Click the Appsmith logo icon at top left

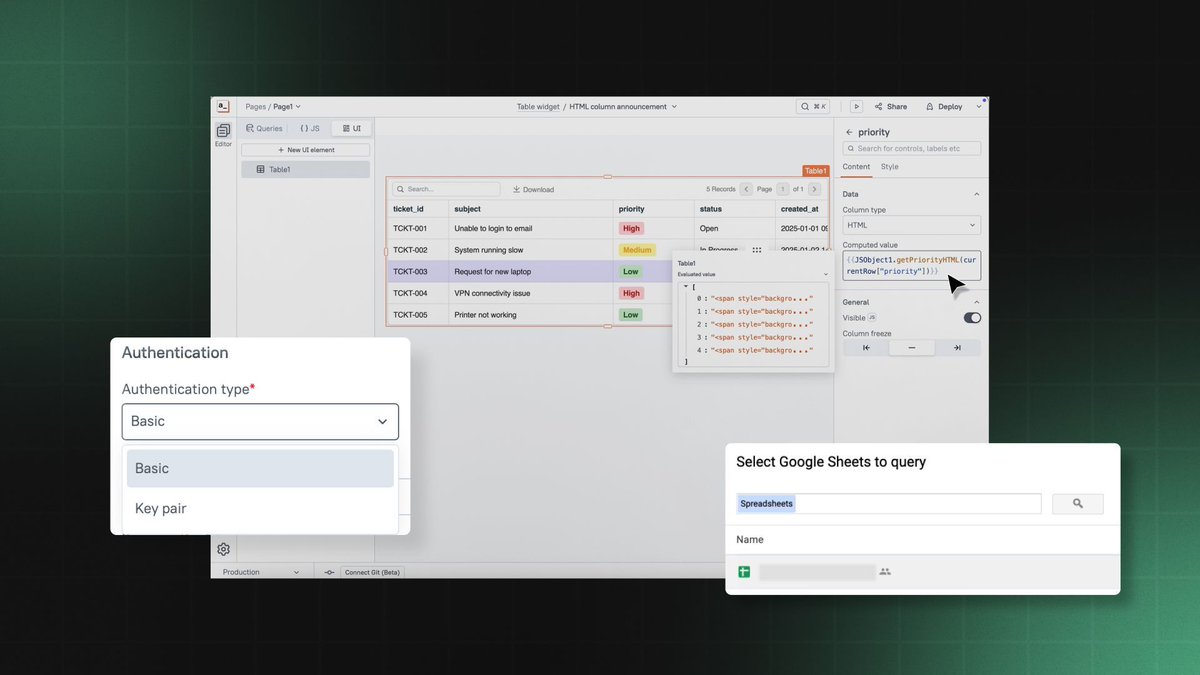click(x=223, y=106)
